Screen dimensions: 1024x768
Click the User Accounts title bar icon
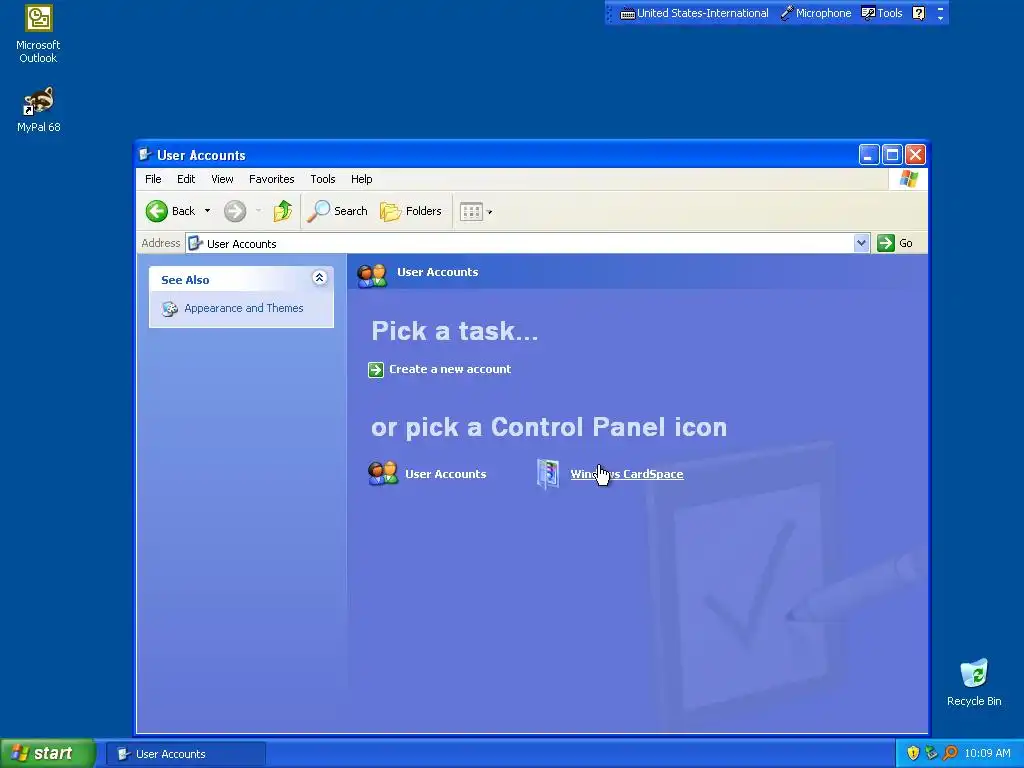tap(146, 155)
